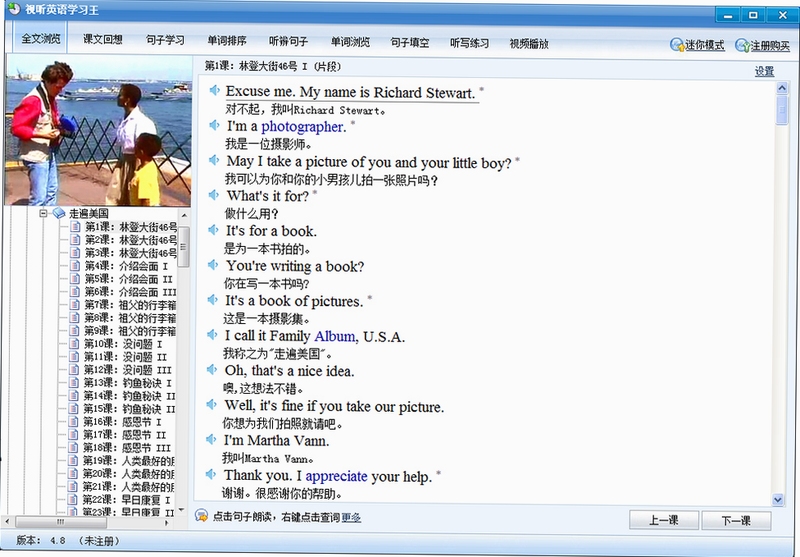Click text pane scroll-up arrow
The image size is (800, 557).
(782, 88)
